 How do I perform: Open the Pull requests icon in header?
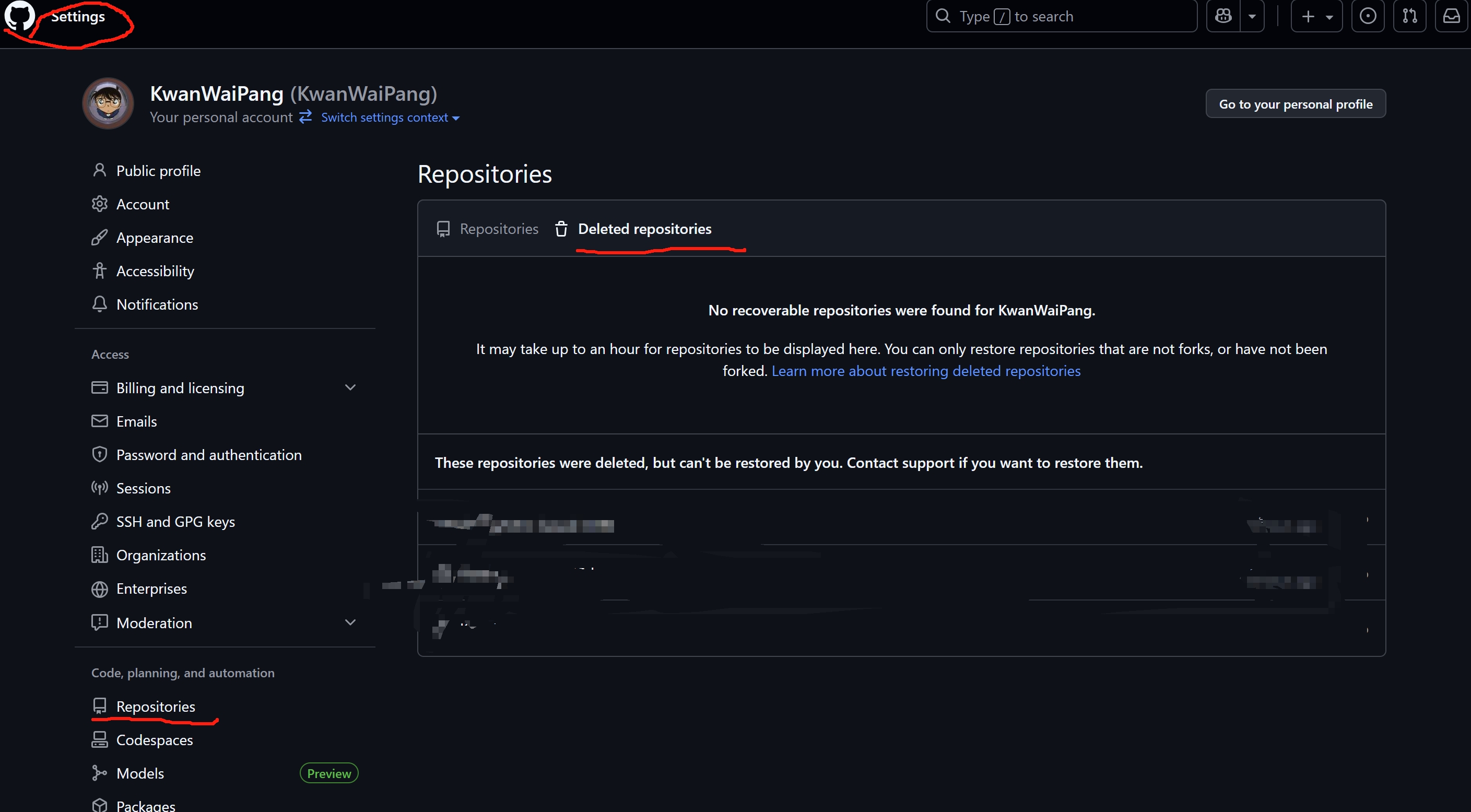tap(1409, 16)
